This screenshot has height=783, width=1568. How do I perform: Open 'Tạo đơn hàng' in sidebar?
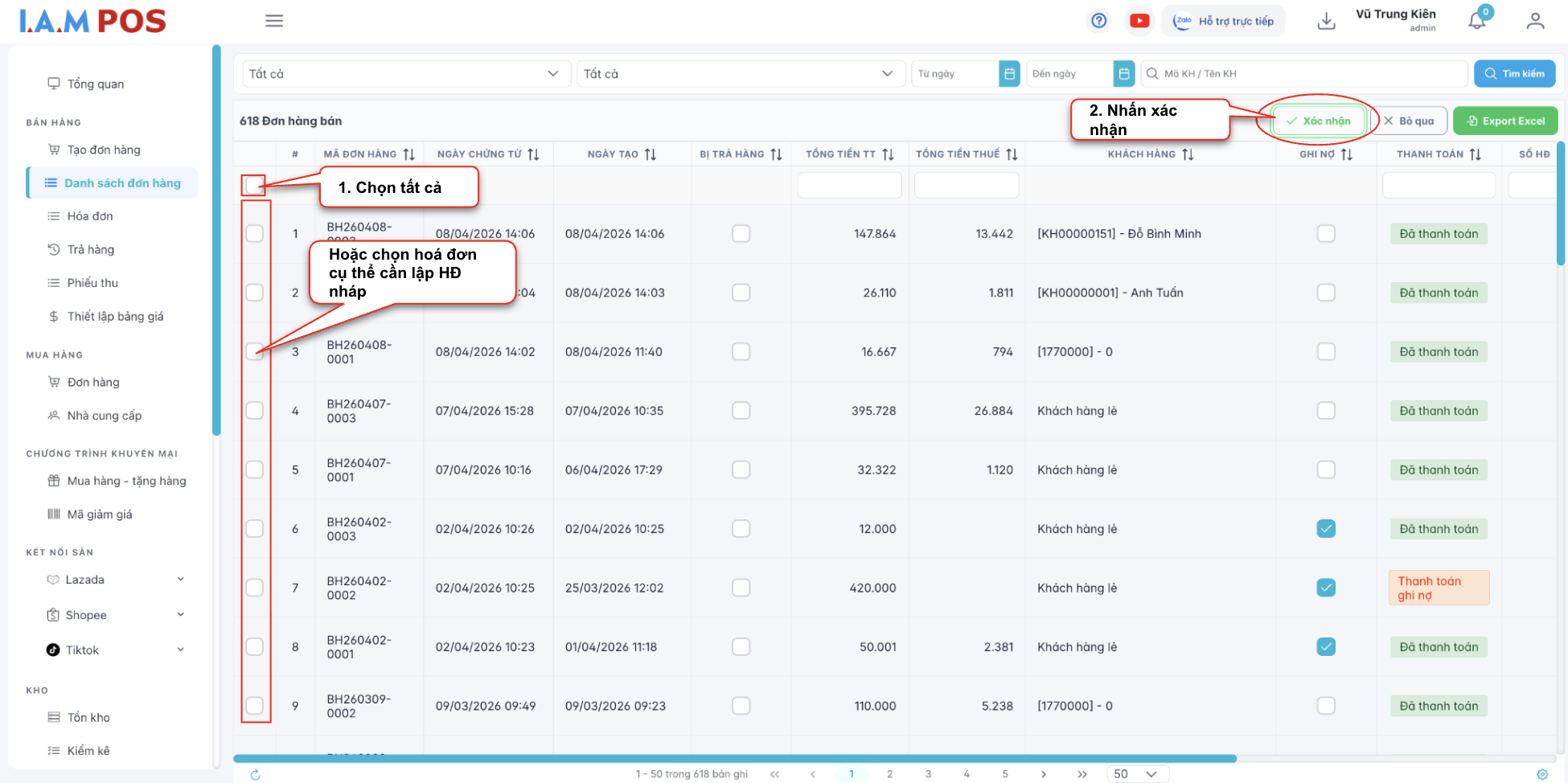104,150
